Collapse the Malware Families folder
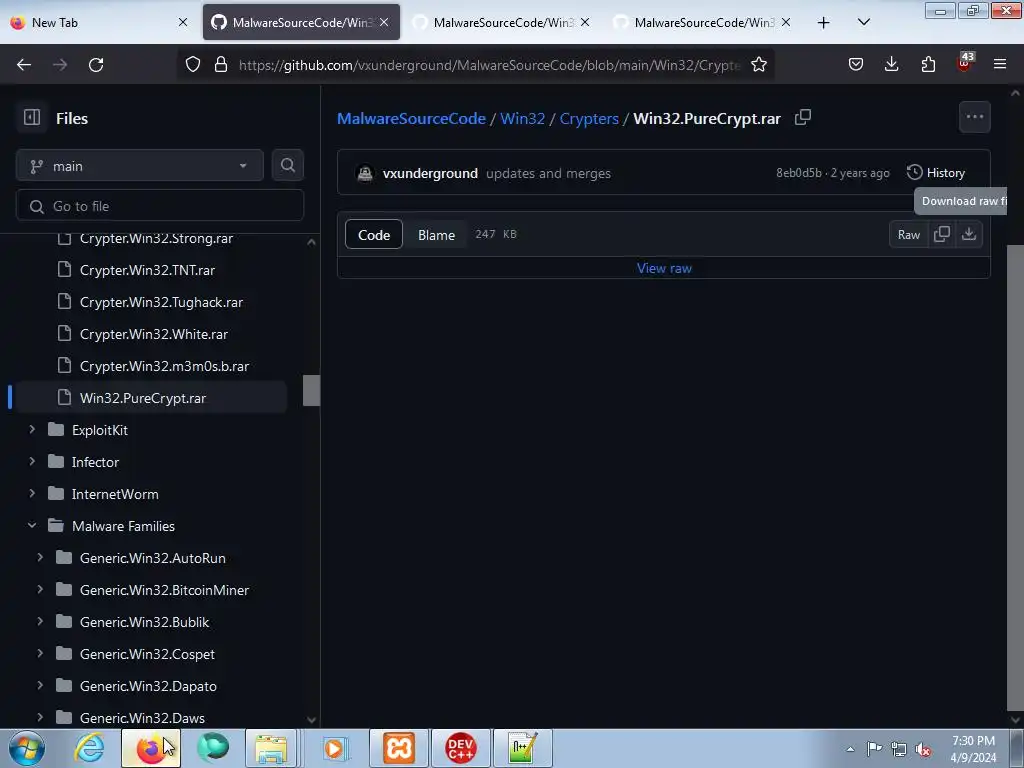Screen dimensions: 1024x768 click(x=32, y=526)
